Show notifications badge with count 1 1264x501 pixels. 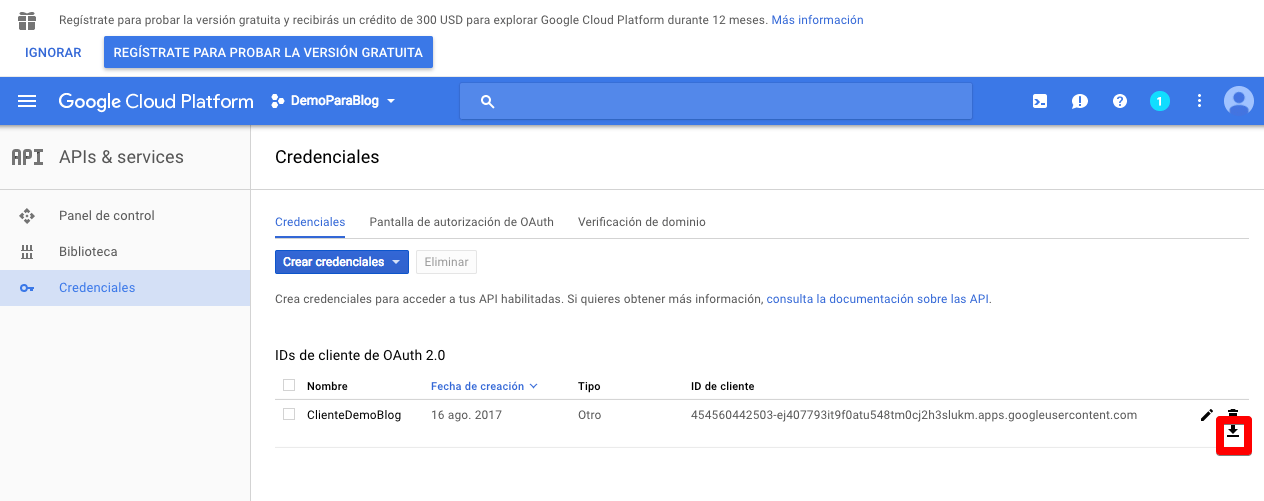tap(1159, 101)
